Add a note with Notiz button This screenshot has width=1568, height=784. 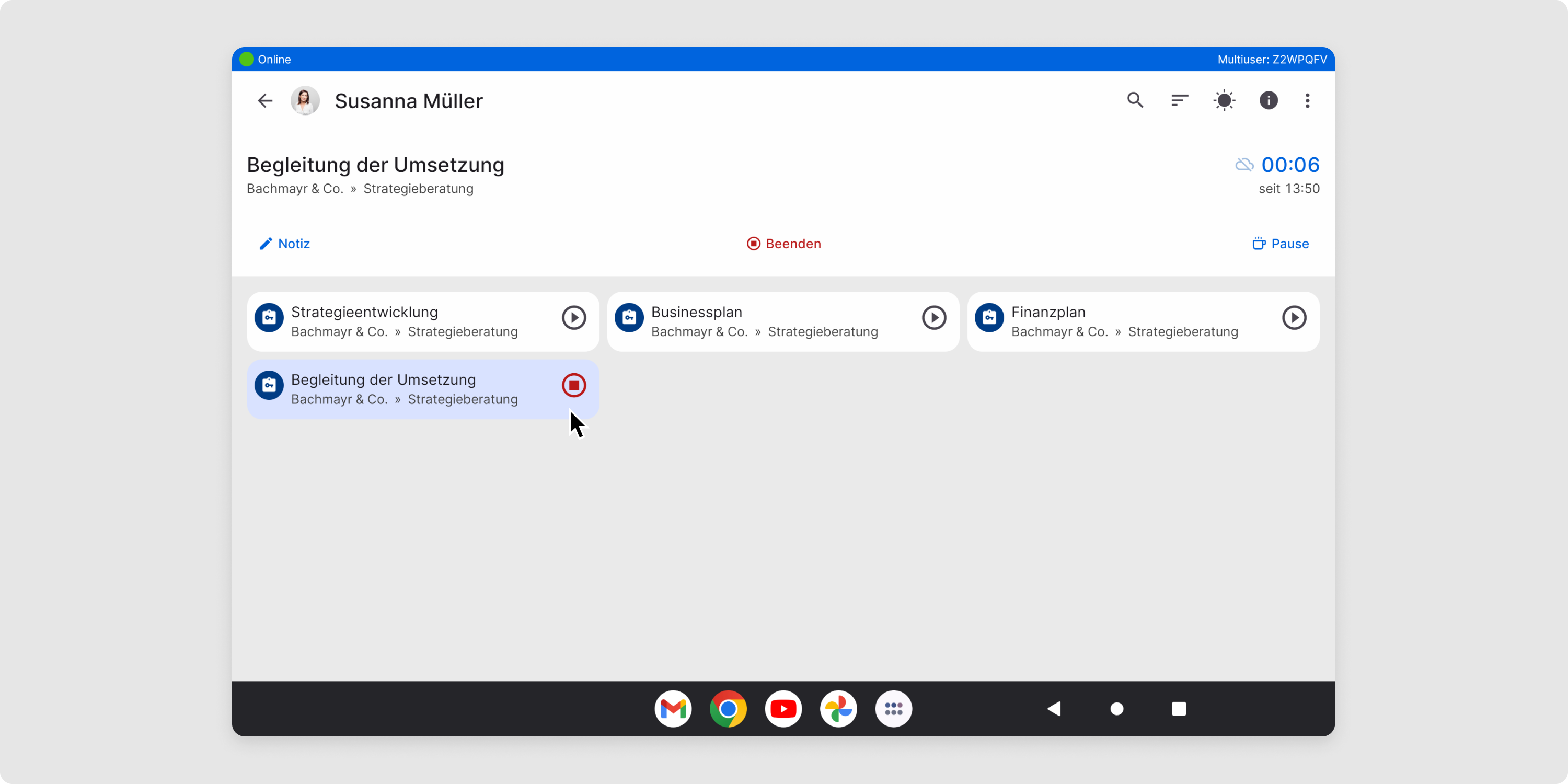click(x=285, y=244)
